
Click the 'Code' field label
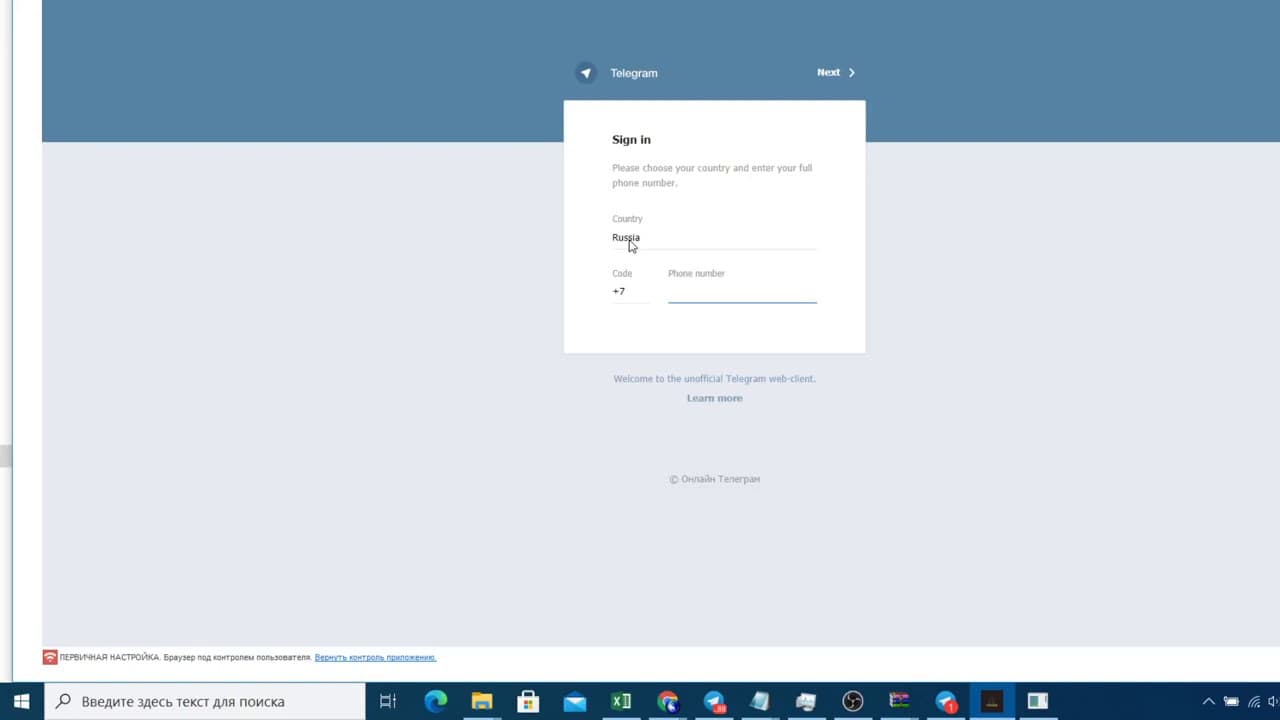(622, 273)
